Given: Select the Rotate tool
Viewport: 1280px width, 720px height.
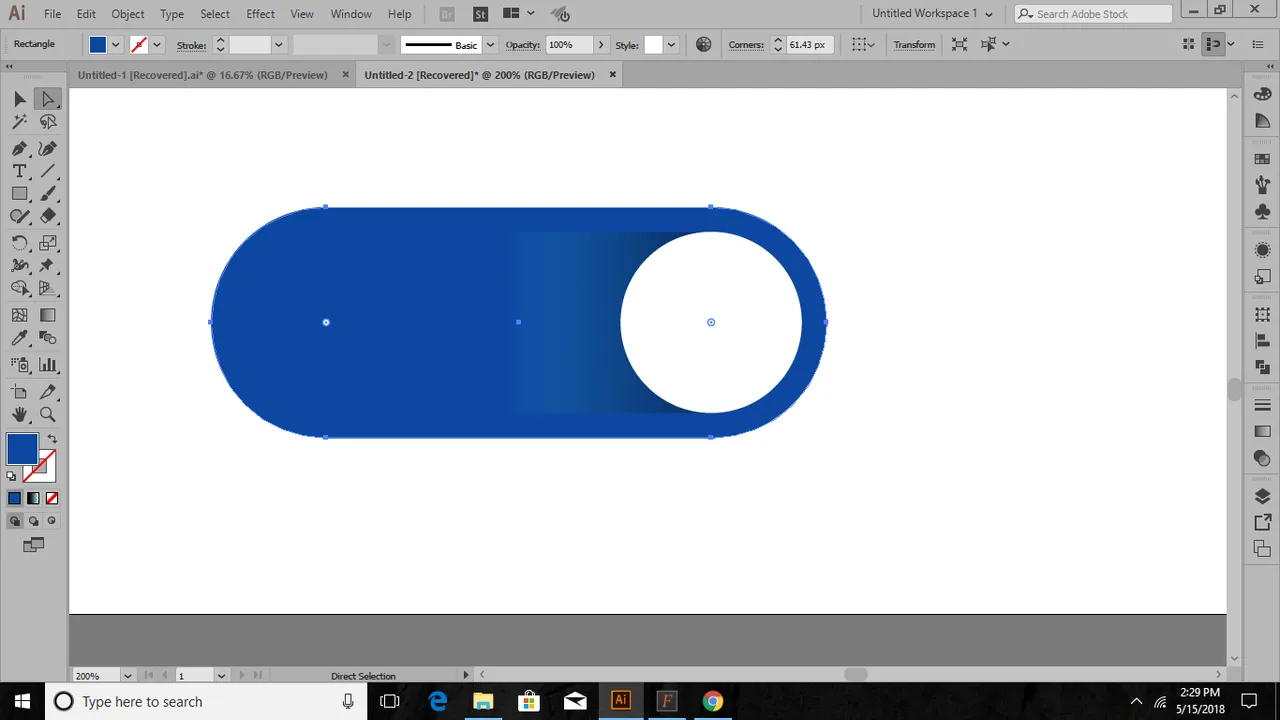Looking at the screenshot, I should pyautogui.click(x=19, y=243).
